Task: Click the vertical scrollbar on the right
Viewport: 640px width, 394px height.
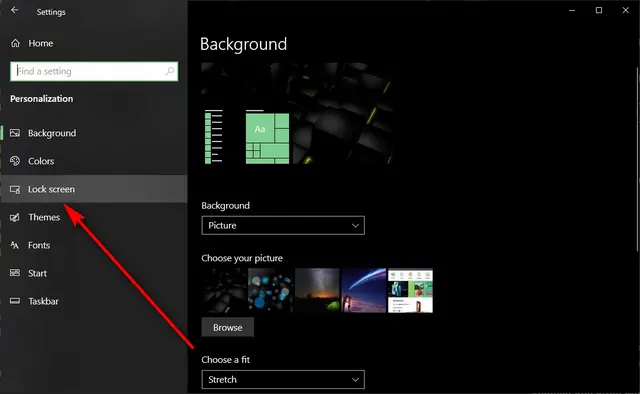Action: (638, 159)
